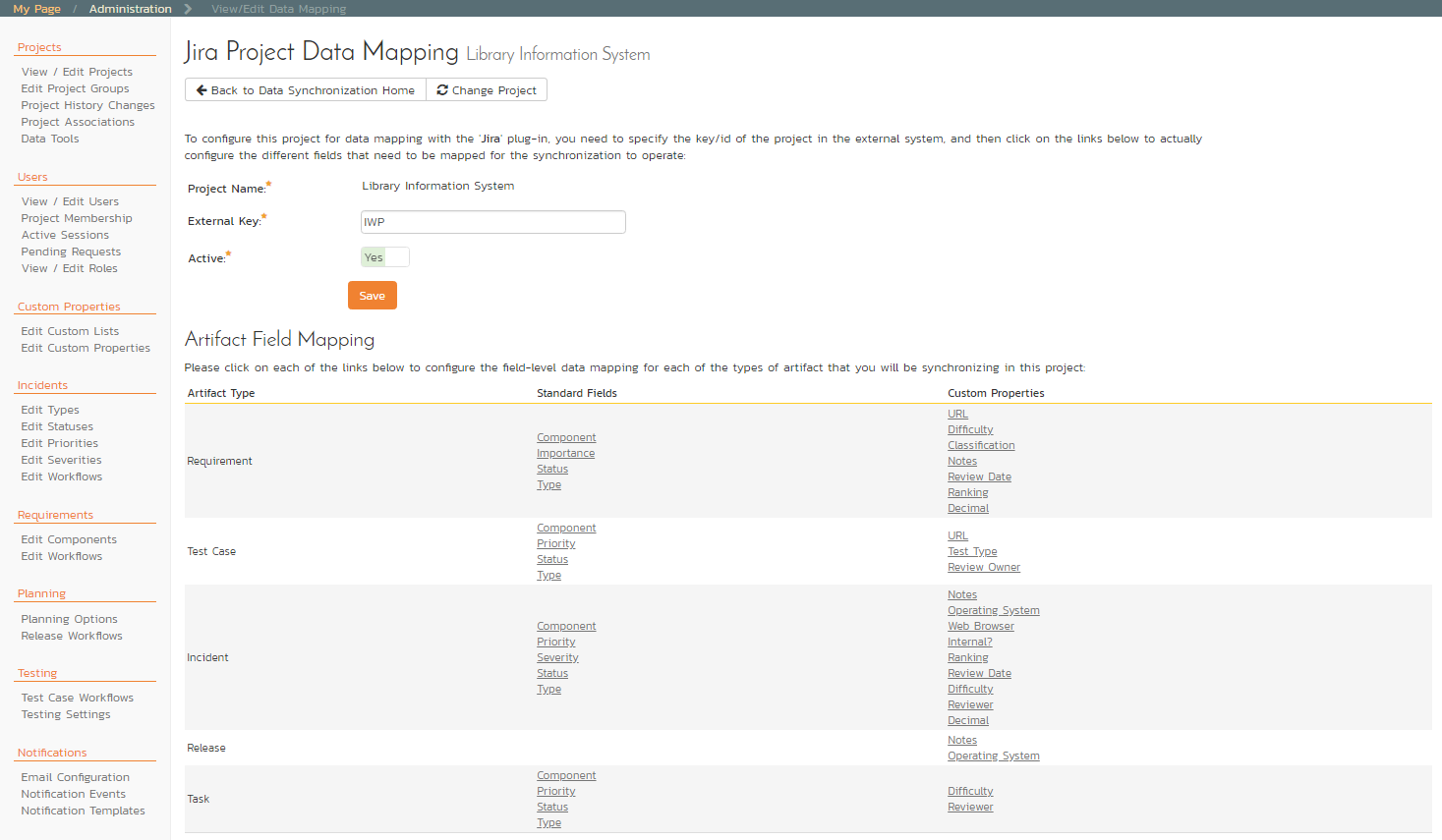
Task: Click Test Case row Component link
Action: coord(566,528)
